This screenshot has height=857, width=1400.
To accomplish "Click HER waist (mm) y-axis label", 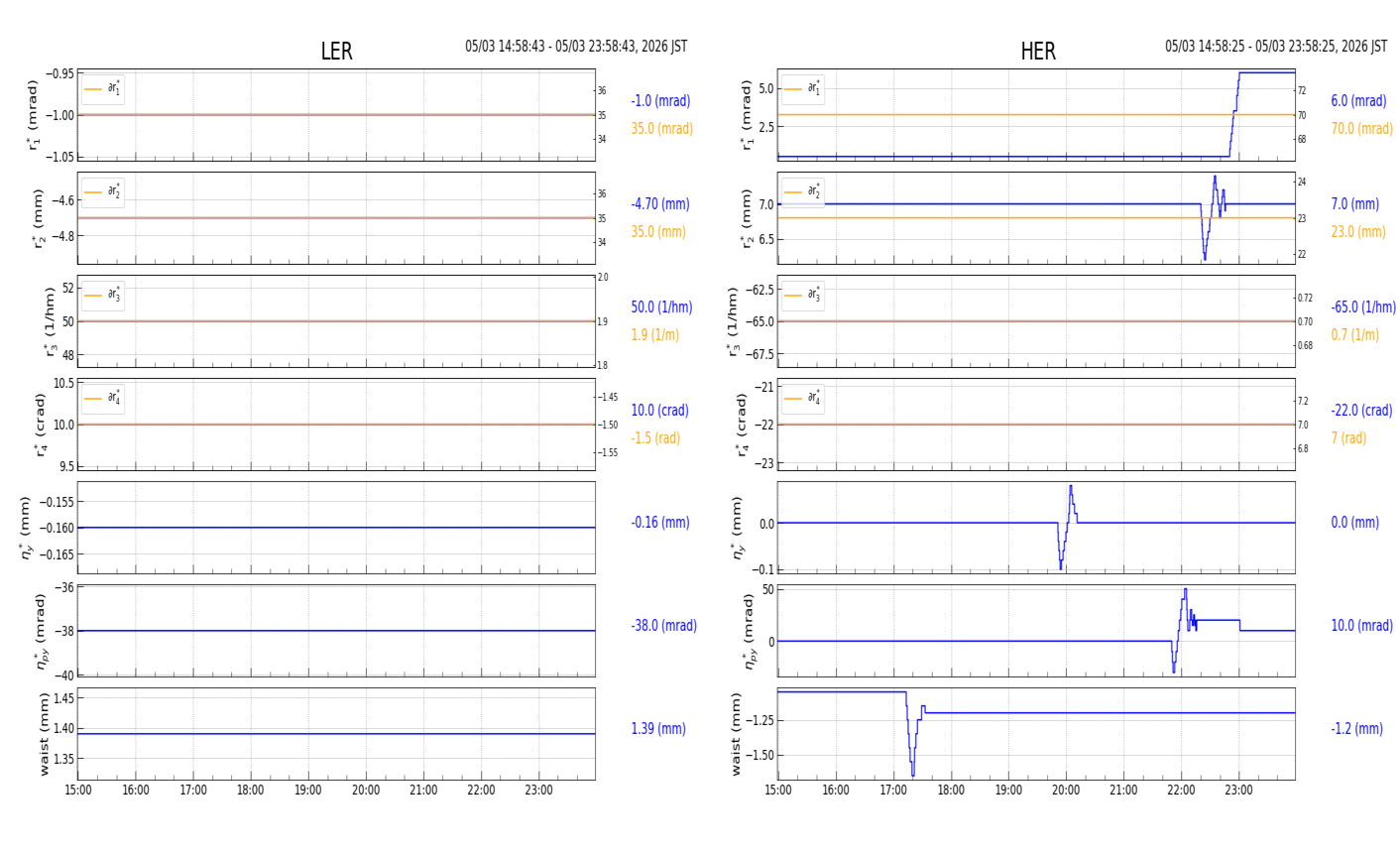I will pos(736,734).
